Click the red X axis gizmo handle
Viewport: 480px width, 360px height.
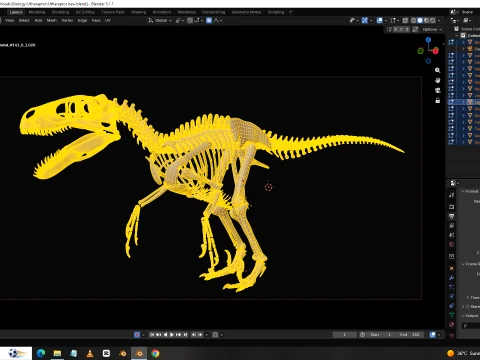coord(435,51)
